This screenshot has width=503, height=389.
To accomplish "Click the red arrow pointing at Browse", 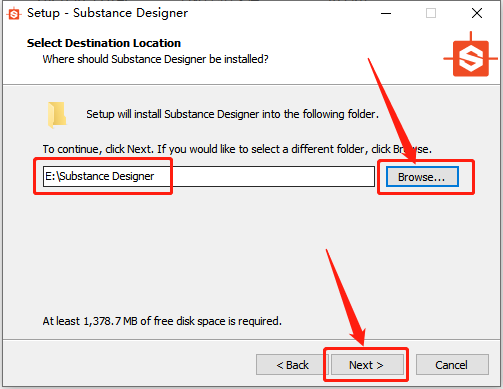I will [392, 111].
